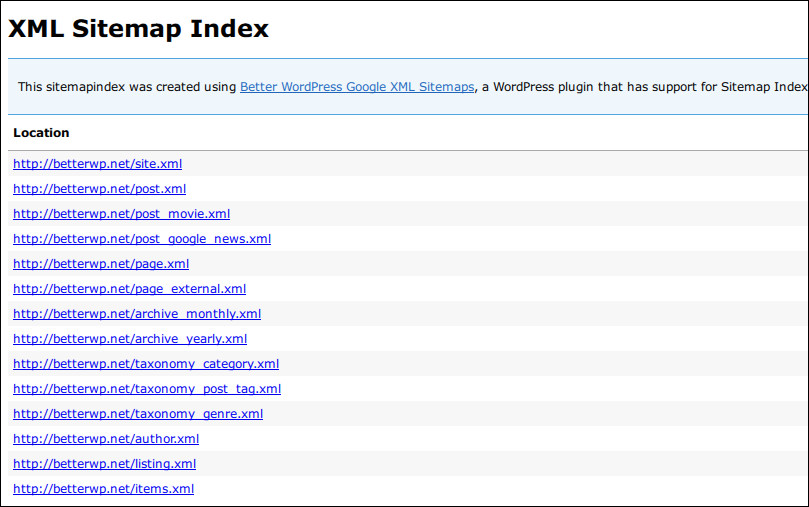Open the post.xml sitemap link

99,189
